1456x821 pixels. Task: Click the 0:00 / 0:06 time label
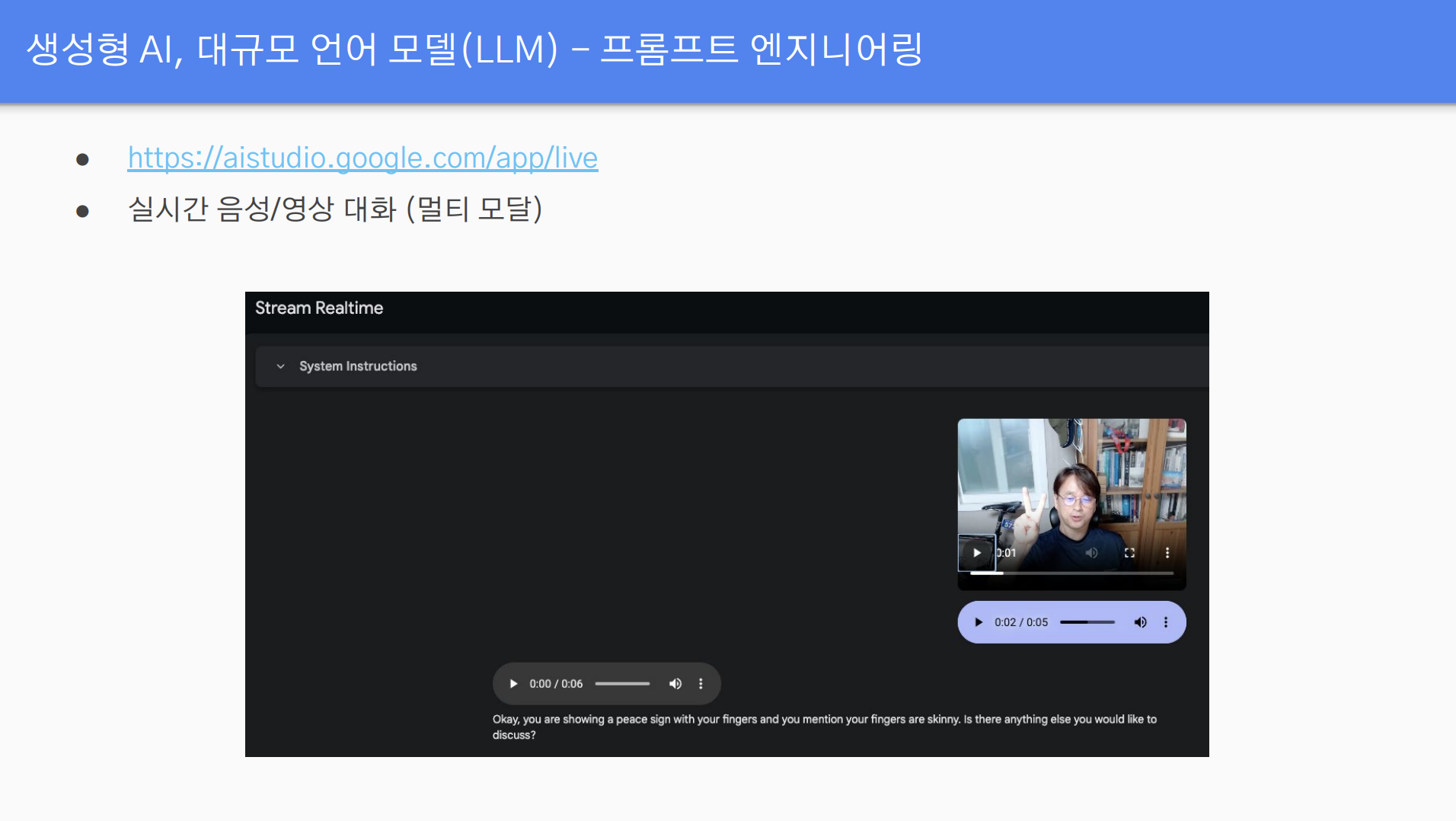[x=556, y=684]
